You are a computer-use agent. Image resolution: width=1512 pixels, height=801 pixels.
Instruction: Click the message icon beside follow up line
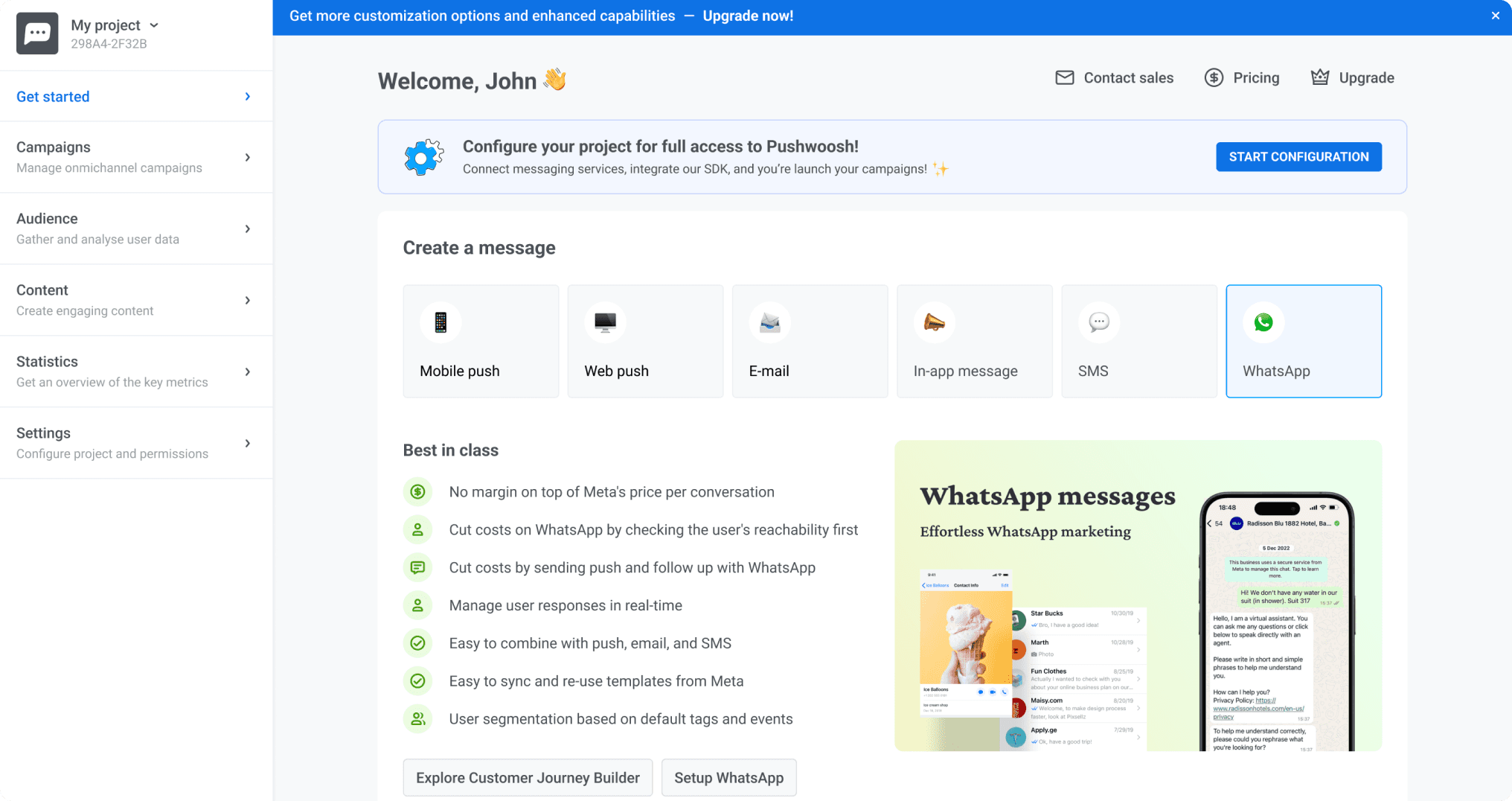(417, 568)
